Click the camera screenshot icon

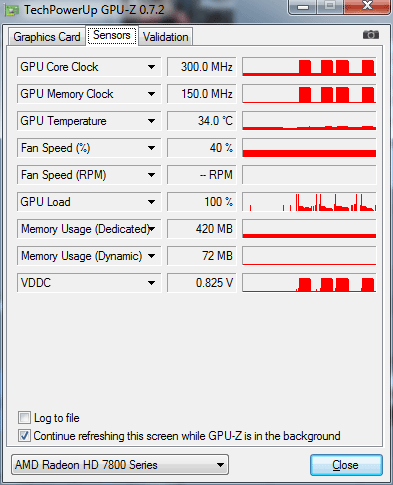(x=371, y=35)
